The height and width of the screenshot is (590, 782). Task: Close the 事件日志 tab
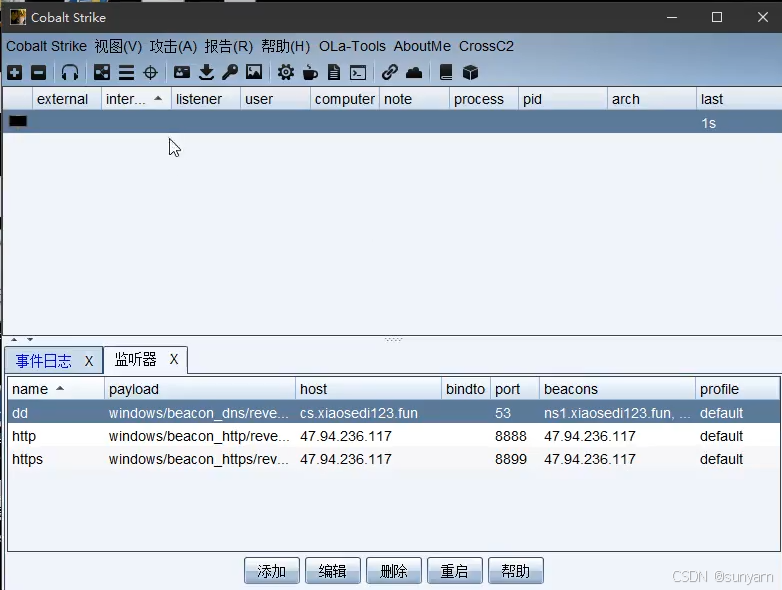click(89, 361)
